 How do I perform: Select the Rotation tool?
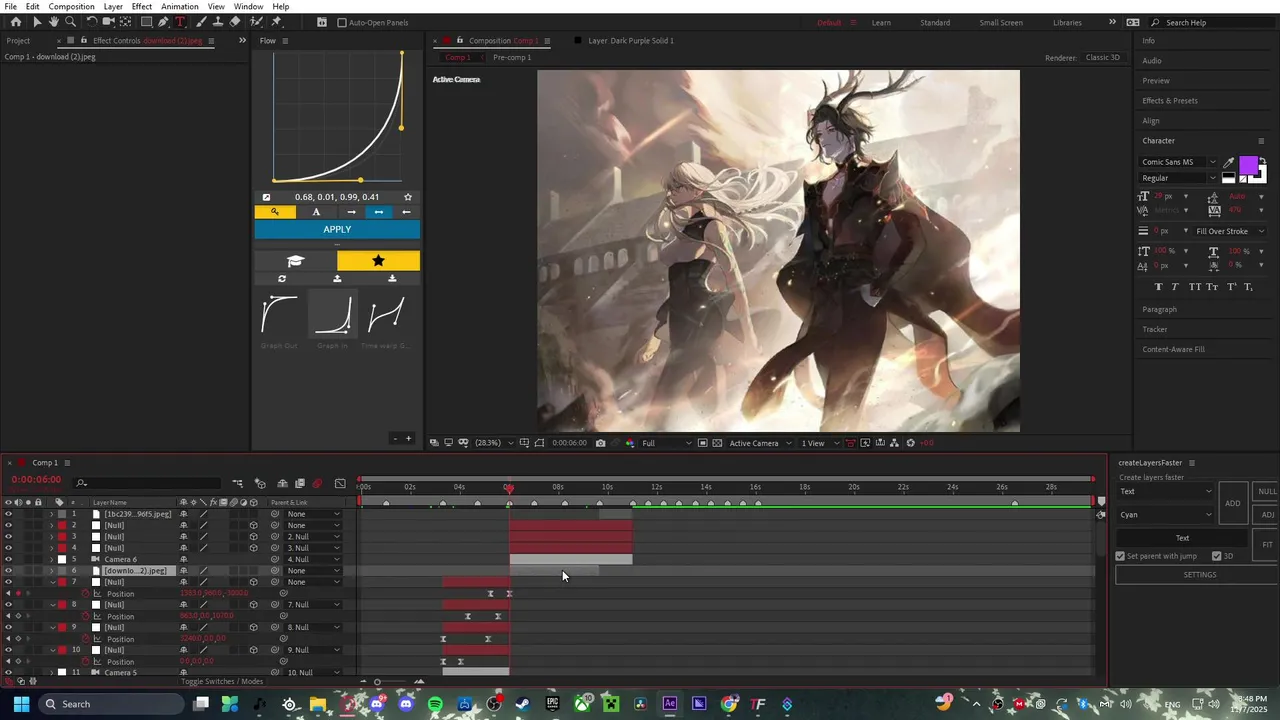coord(92,22)
